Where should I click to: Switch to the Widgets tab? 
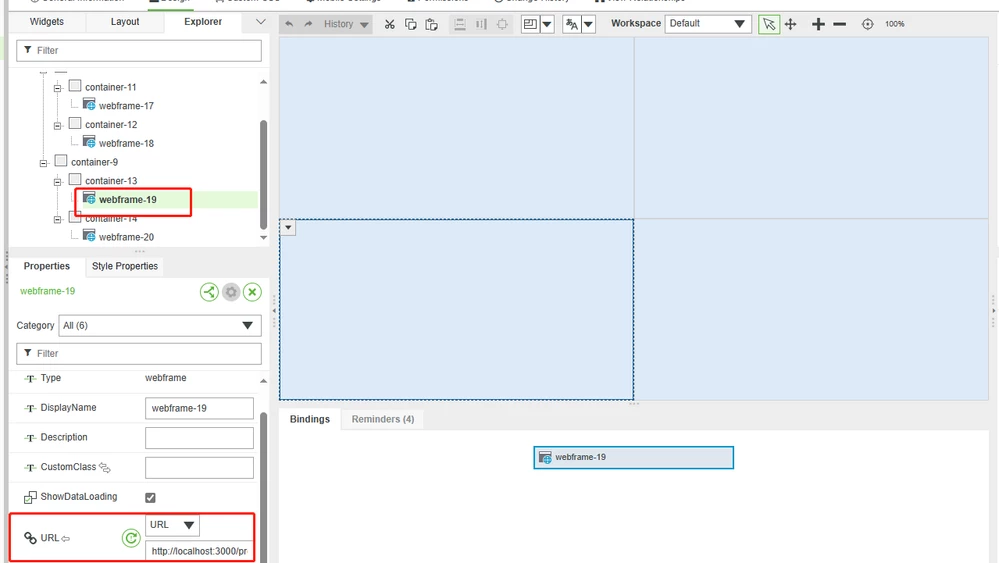point(47,22)
